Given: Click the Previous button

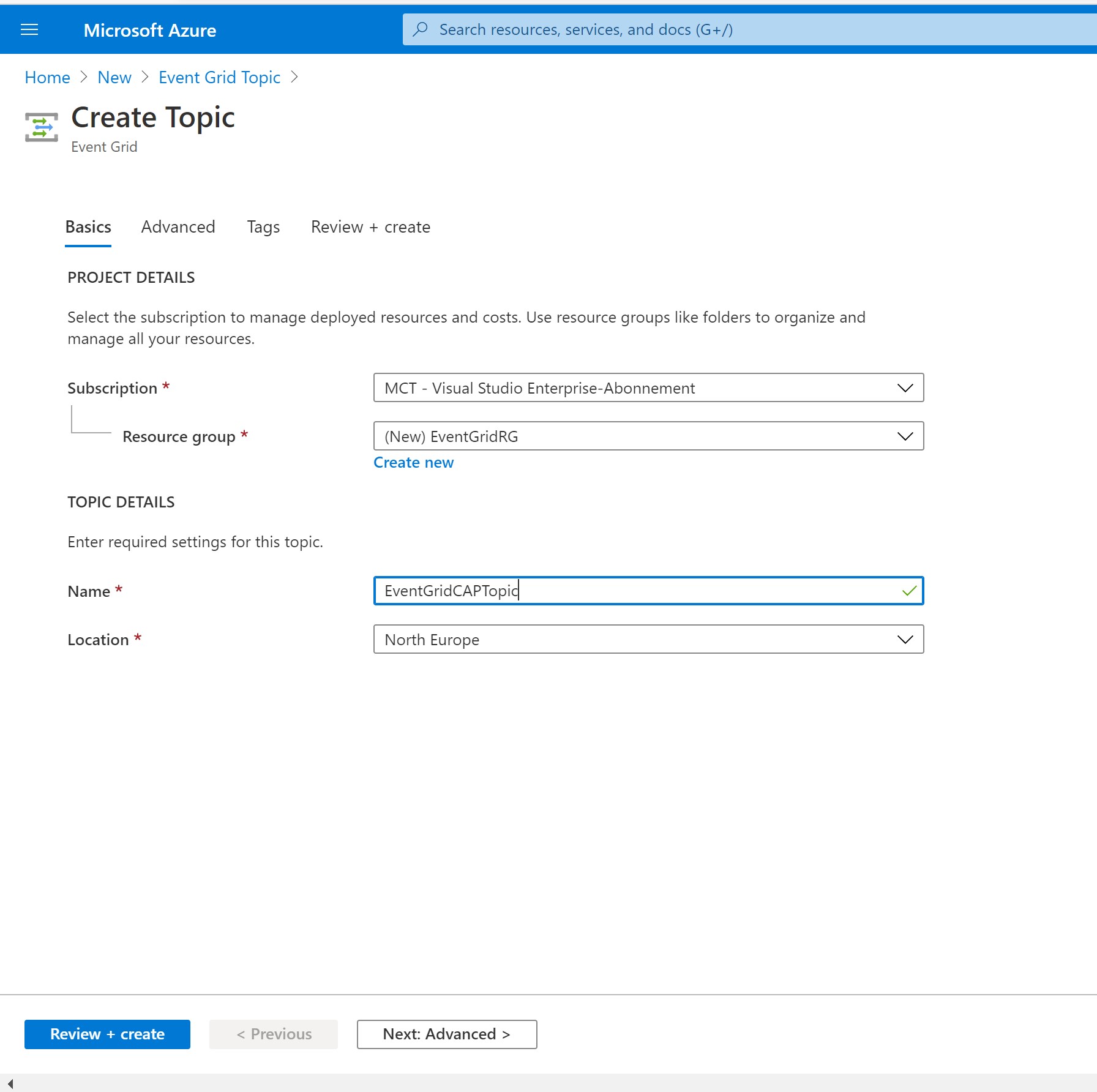Looking at the screenshot, I should (274, 1034).
